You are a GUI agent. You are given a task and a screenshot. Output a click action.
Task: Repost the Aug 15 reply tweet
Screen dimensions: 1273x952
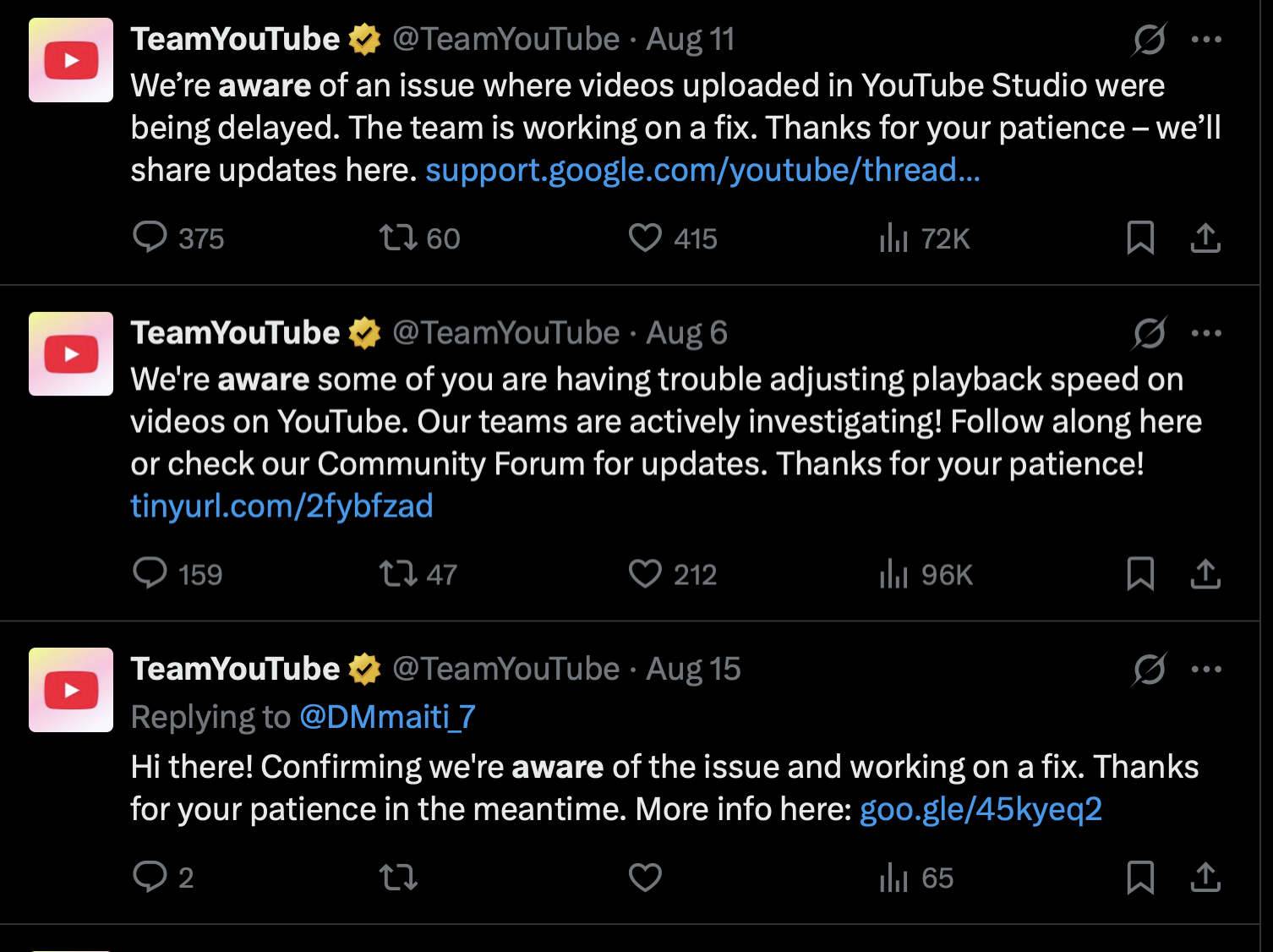click(398, 877)
